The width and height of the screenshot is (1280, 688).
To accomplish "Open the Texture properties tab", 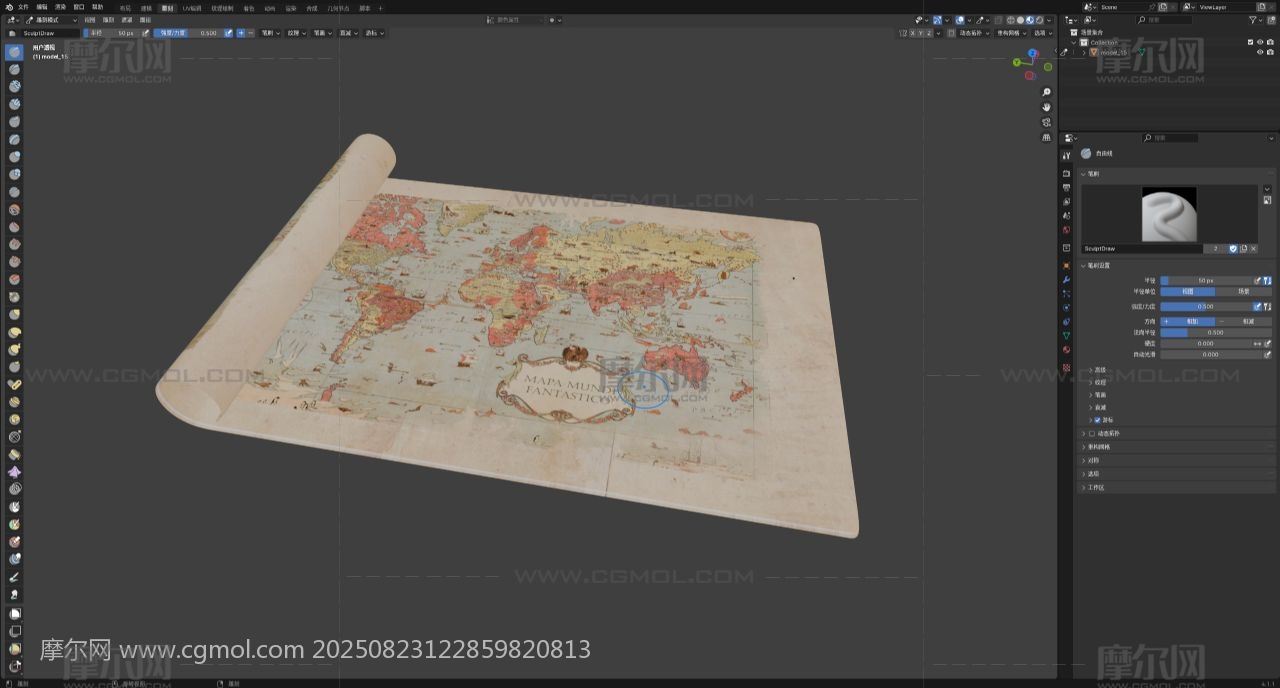I will [x=1067, y=368].
